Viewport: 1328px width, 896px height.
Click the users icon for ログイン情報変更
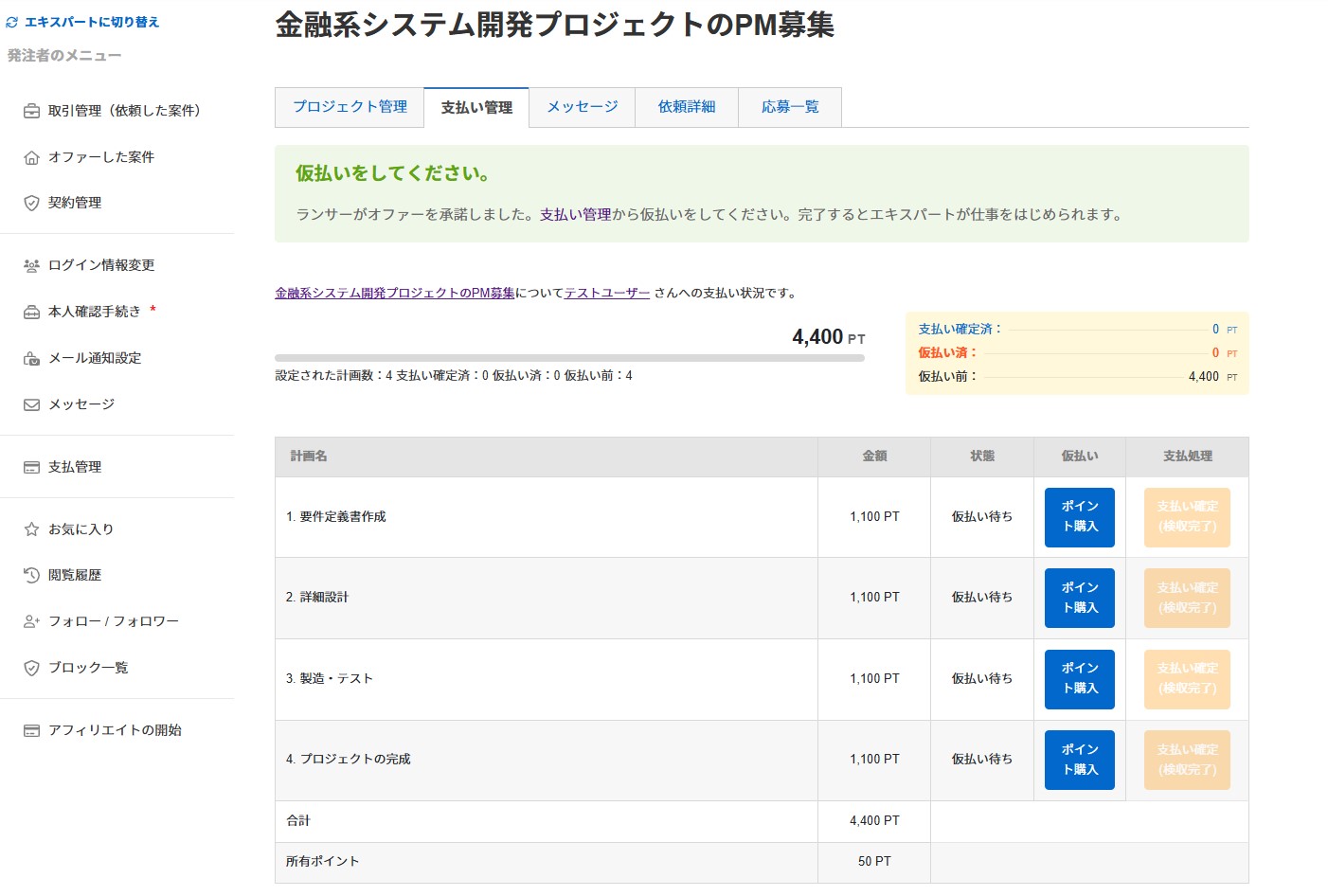pyautogui.click(x=31, y=265)
